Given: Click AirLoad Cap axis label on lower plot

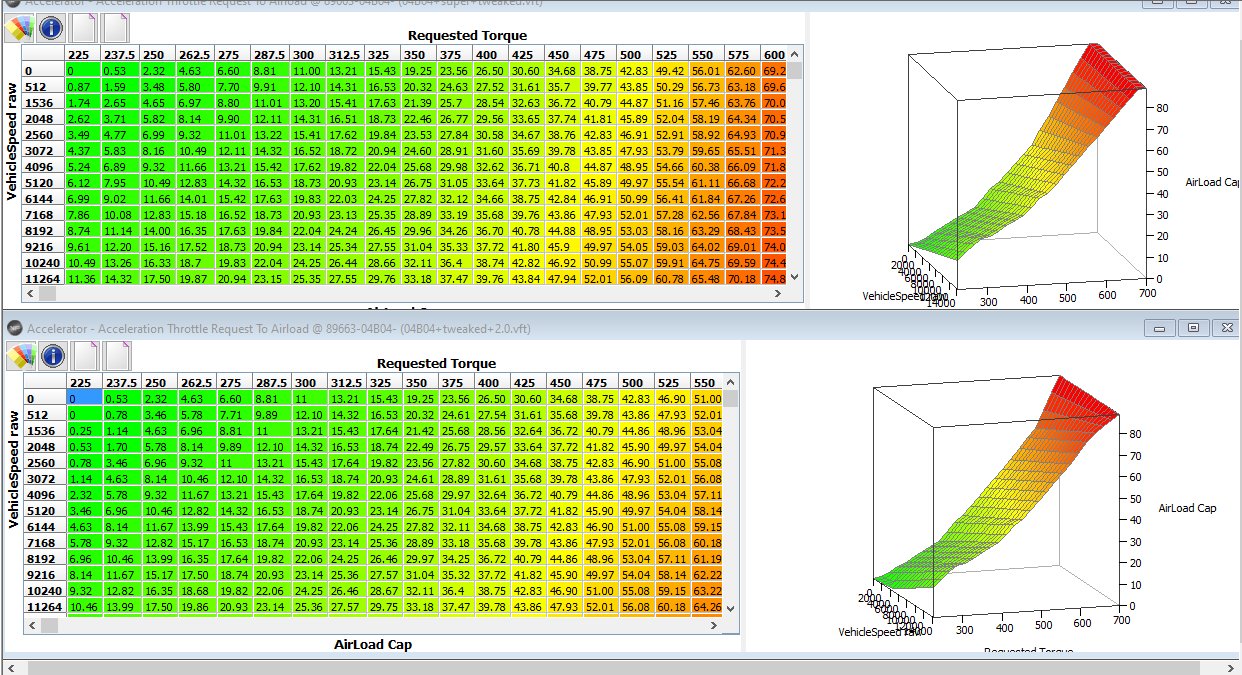Looking at the screenshot, I should (1187, 509).
